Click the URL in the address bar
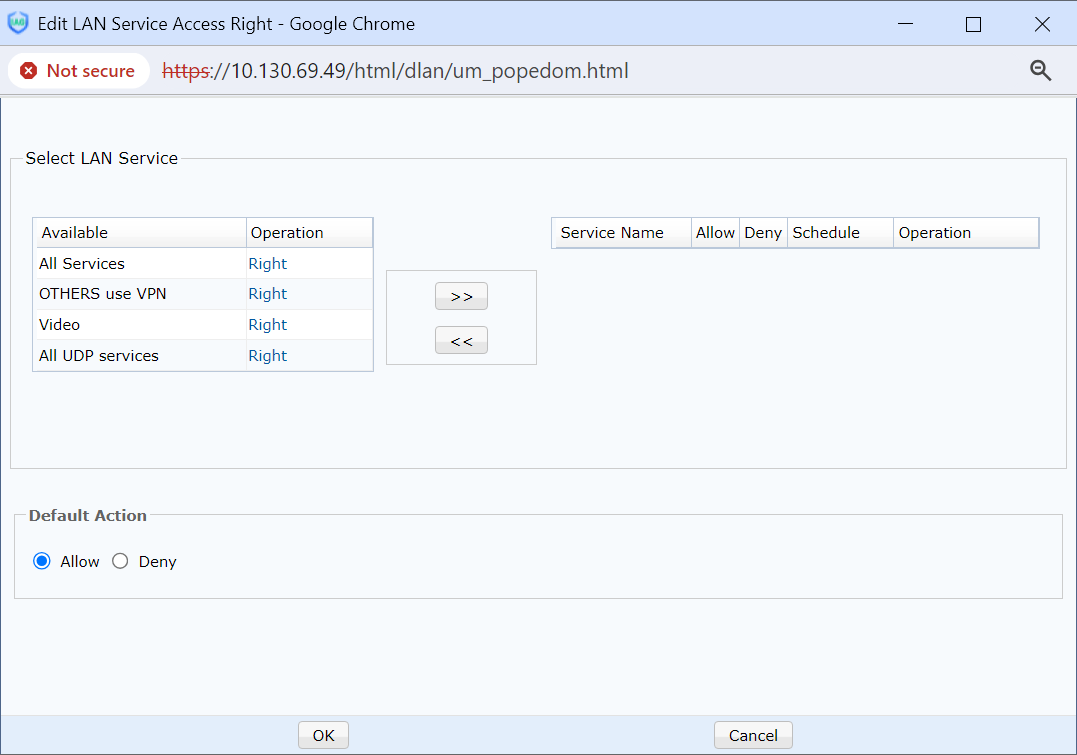 coord(395,71)
